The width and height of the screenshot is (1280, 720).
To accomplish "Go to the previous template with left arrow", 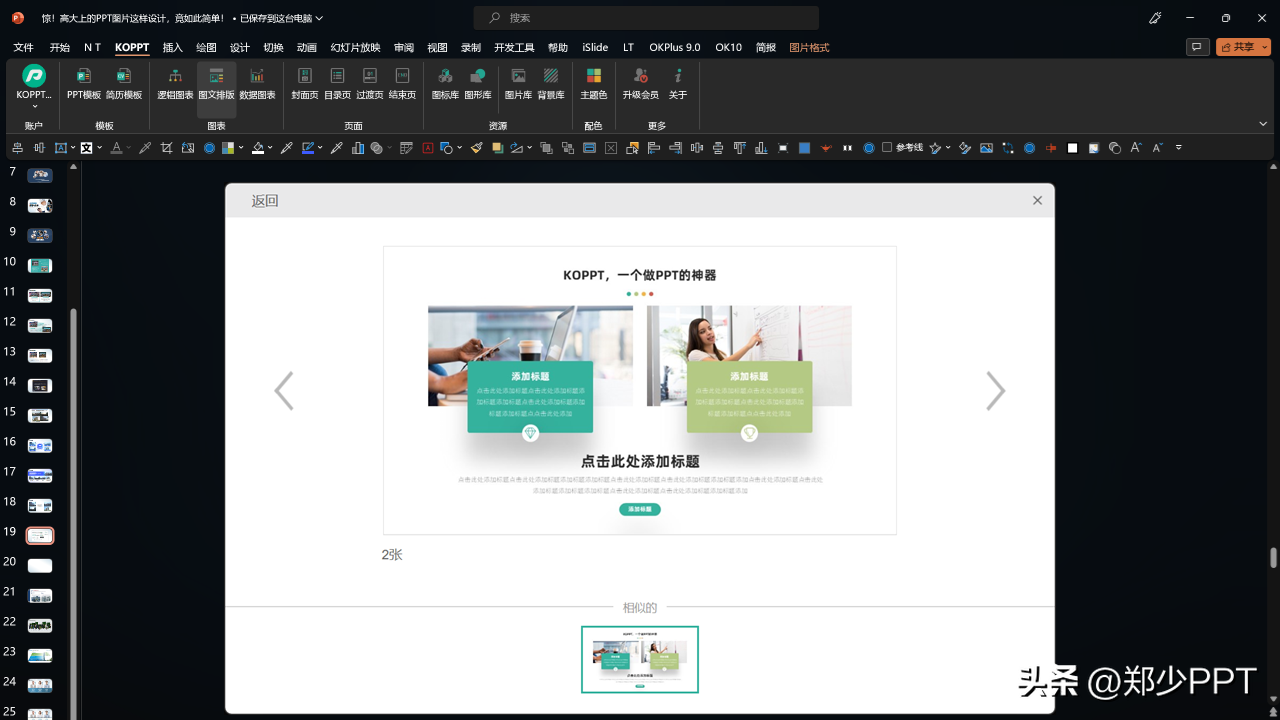I will pyautogui.click(x=284, y=391).
